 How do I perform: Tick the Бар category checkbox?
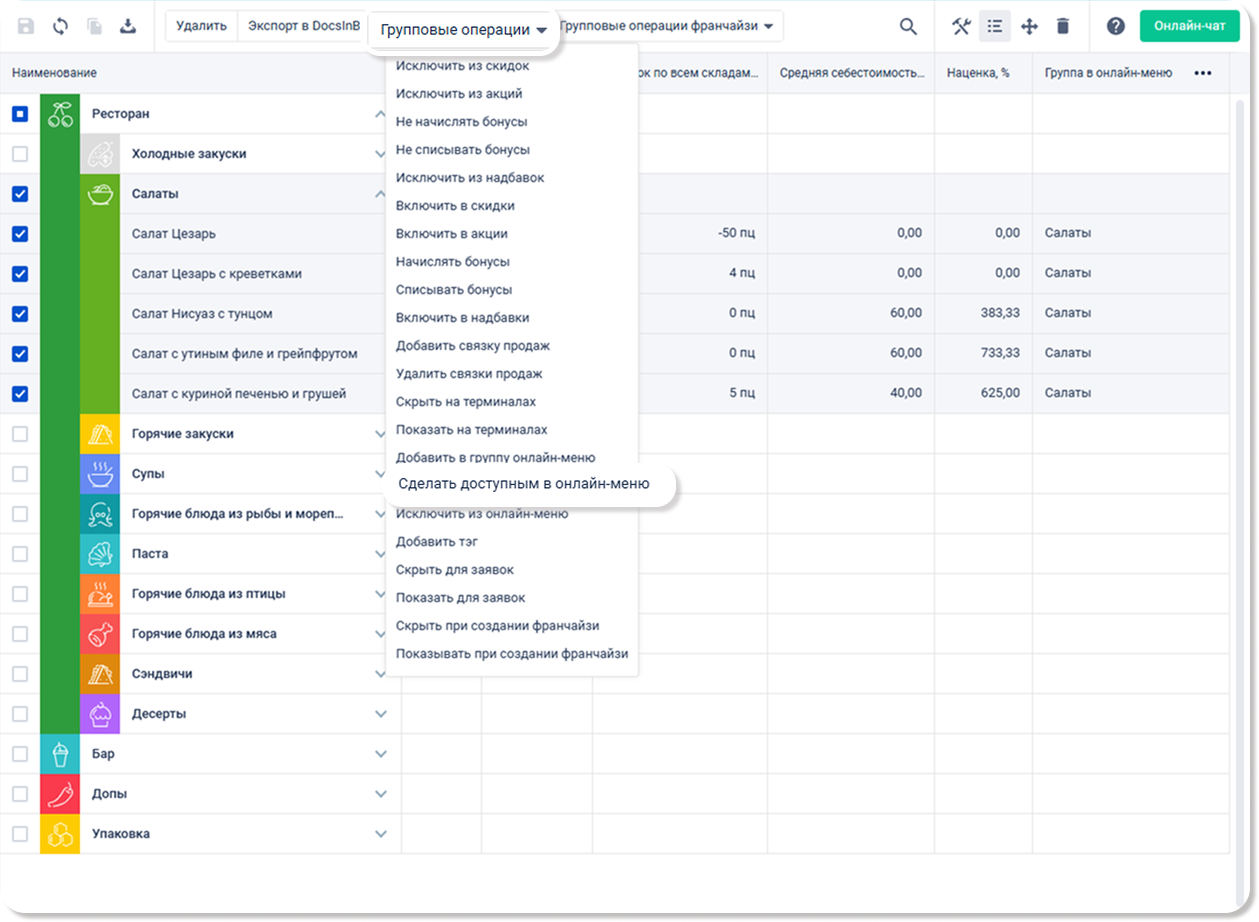click(x=20, y=754)
